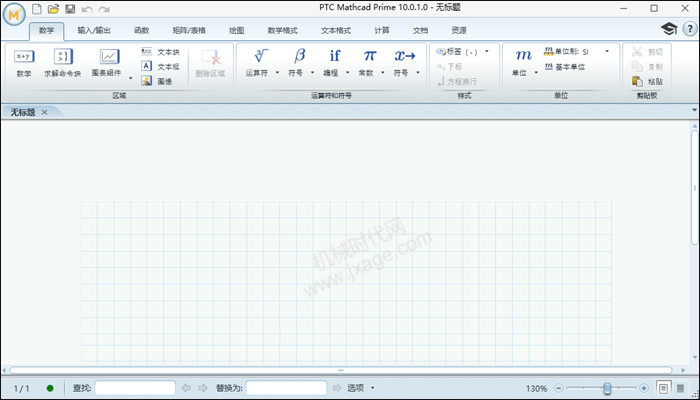Viewport: 700px width, 400px height.
Task: Expand the 编程 dropdown arrow
Action: pyautogui.click(x=348, y=72)
